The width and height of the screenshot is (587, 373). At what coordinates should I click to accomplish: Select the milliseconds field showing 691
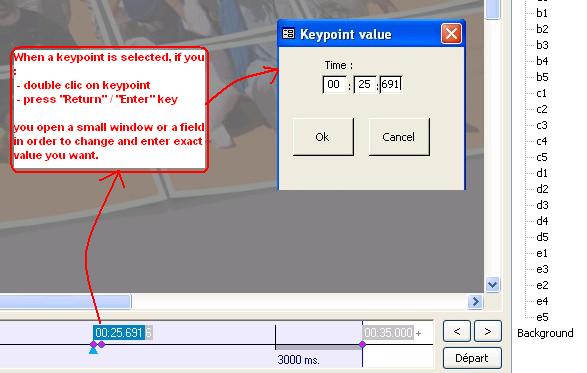391,84
